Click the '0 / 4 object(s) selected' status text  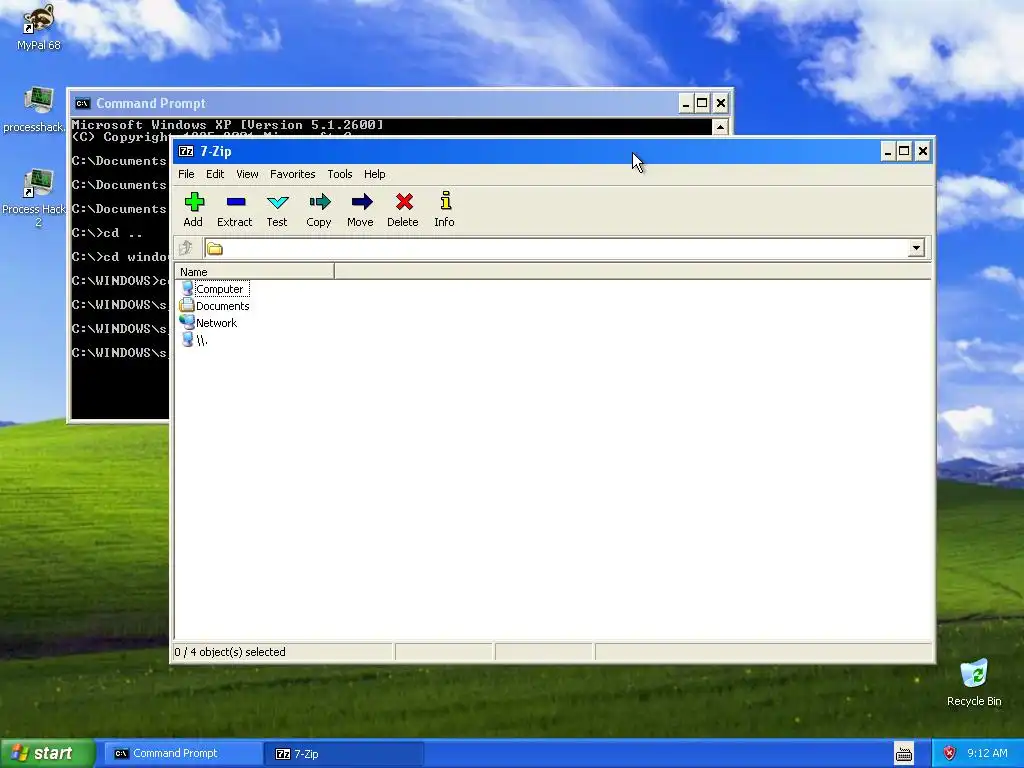pos(230,652)
